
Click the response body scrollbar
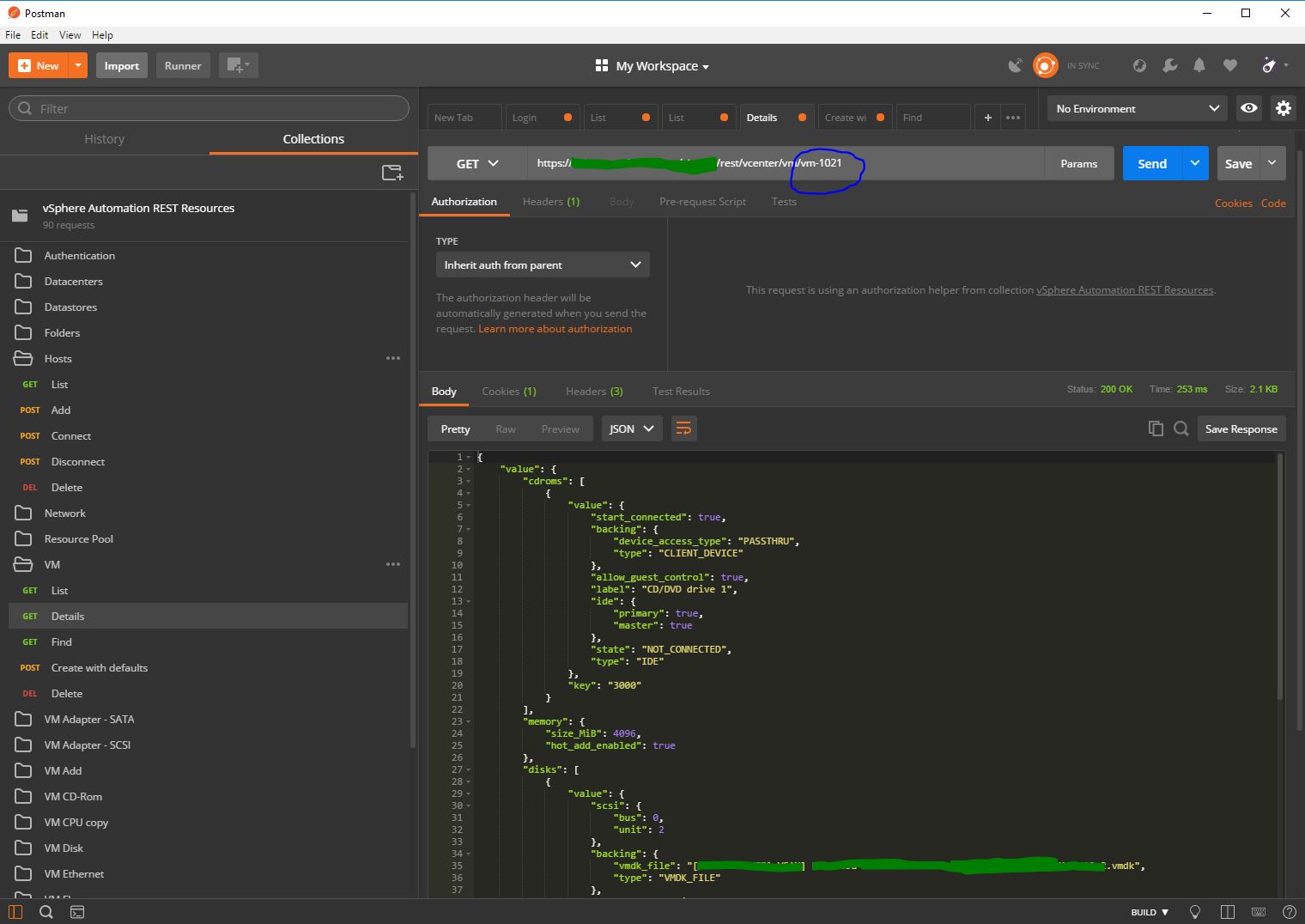pyautogui.click(x=1279, y=575)
